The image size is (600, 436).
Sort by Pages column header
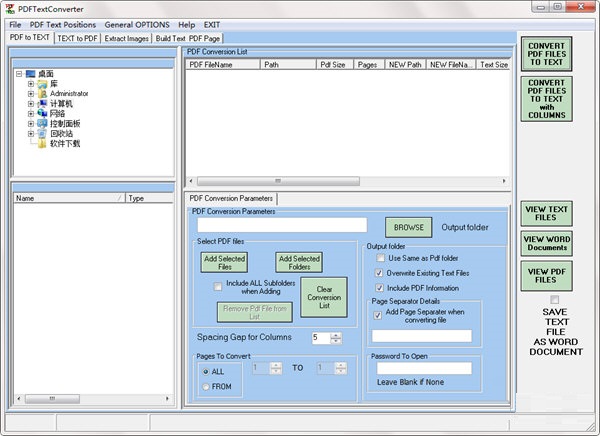(x=369, y=65)
